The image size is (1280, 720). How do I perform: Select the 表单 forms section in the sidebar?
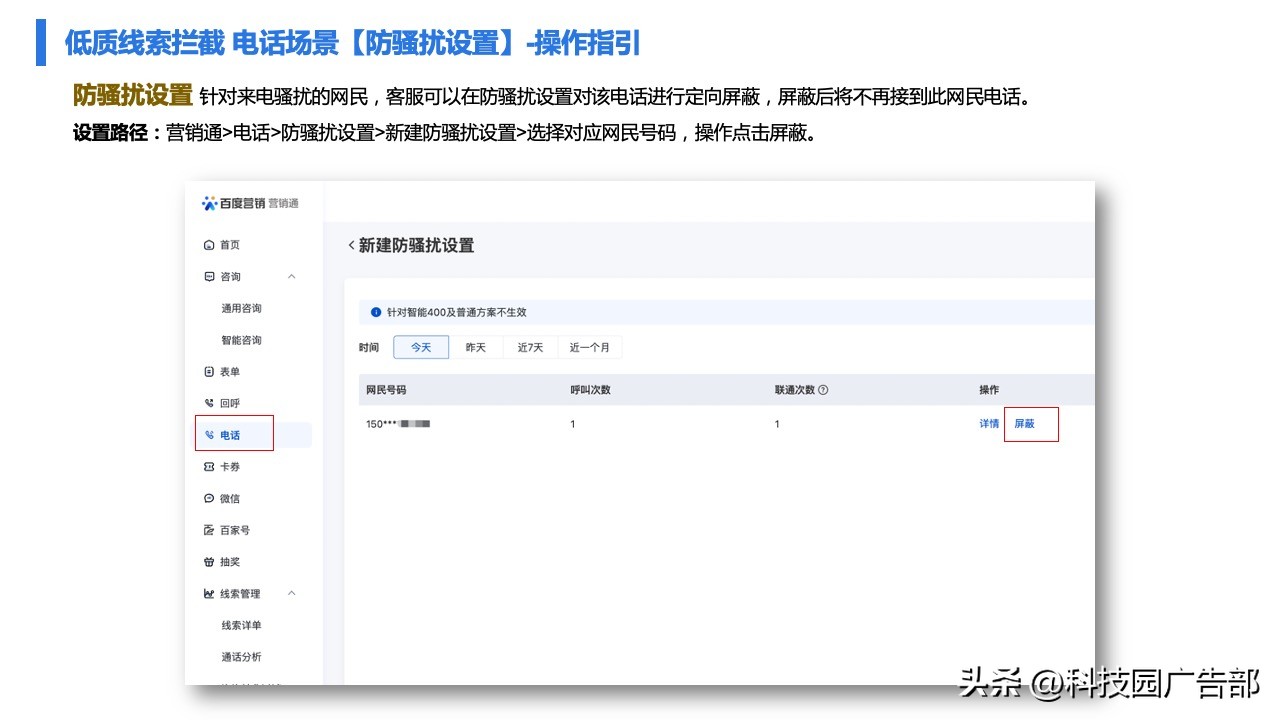(228, 371)
